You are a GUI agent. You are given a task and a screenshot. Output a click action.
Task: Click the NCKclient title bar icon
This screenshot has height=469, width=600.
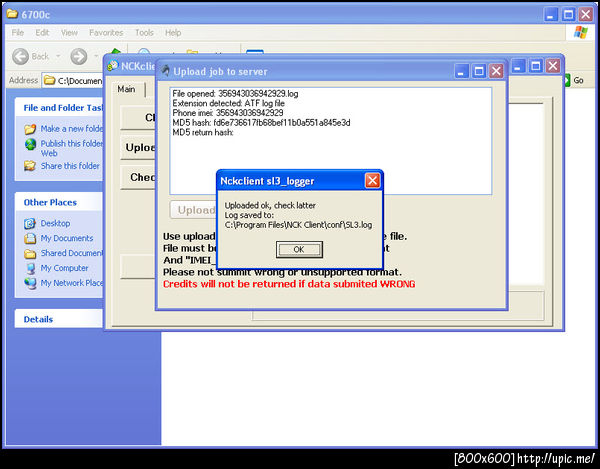(113, 65)
